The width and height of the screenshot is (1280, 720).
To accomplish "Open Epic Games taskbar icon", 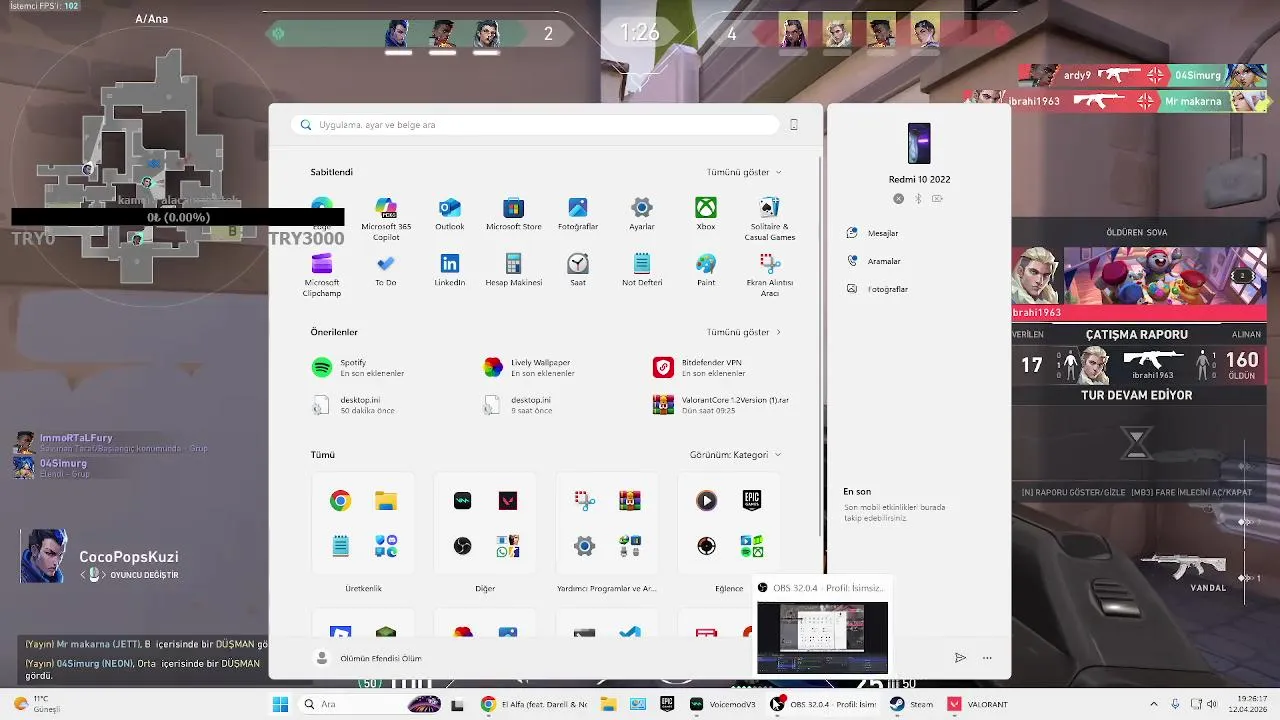I will (x=667, y=704).
